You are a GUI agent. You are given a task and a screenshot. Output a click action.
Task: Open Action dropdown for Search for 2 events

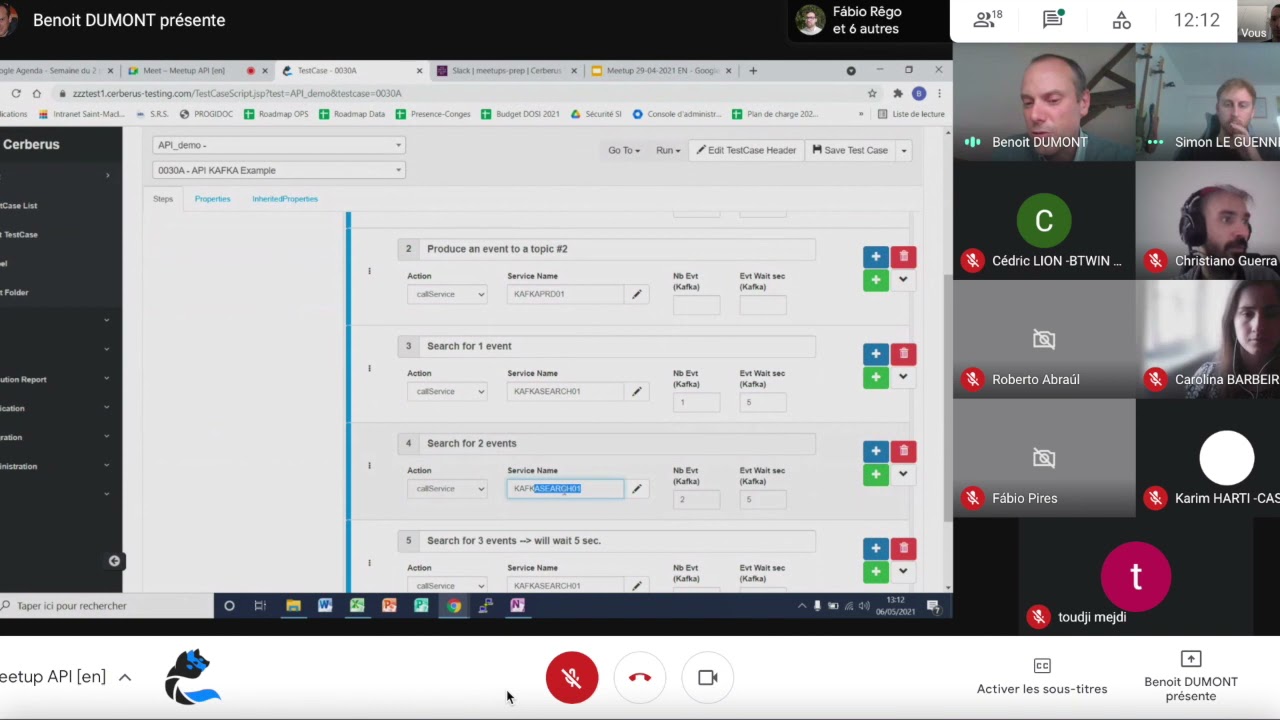(x=447, y=488)
